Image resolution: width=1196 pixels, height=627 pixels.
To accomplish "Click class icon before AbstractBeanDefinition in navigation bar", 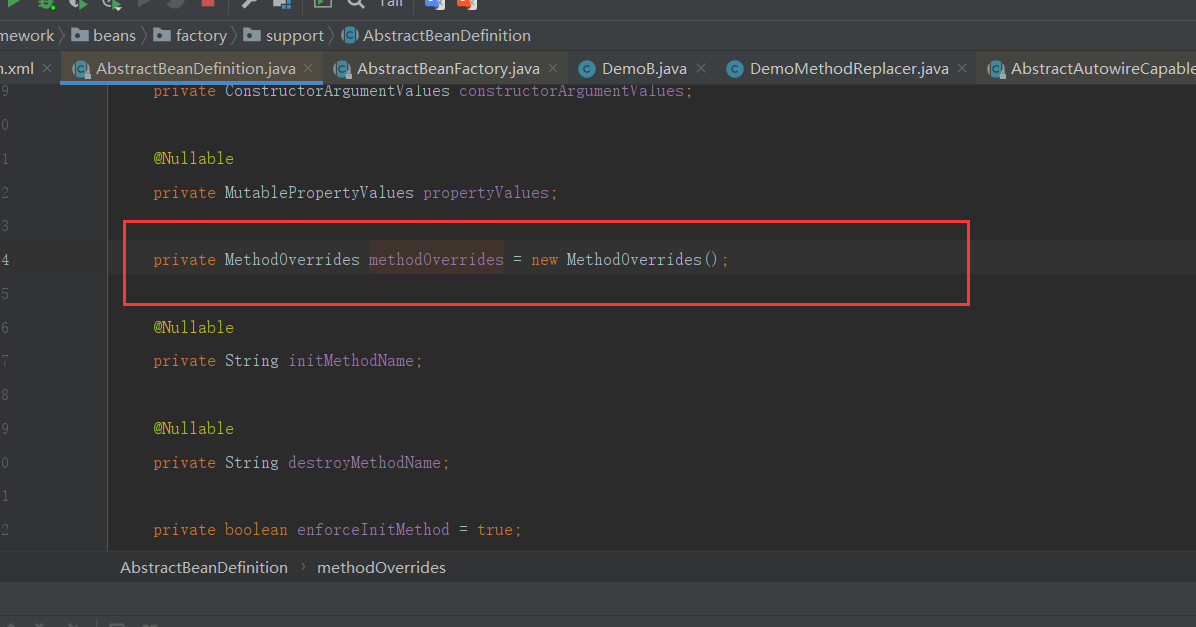I will tap(350, 35).
